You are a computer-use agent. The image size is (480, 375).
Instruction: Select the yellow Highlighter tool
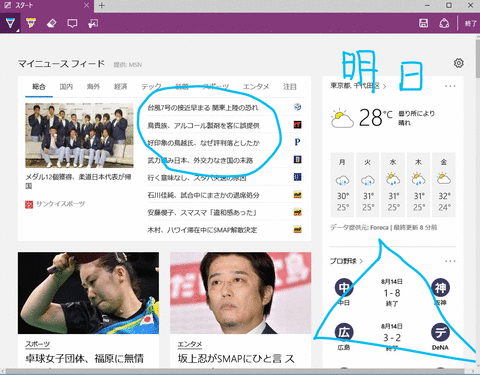click(x=31, y=23)
